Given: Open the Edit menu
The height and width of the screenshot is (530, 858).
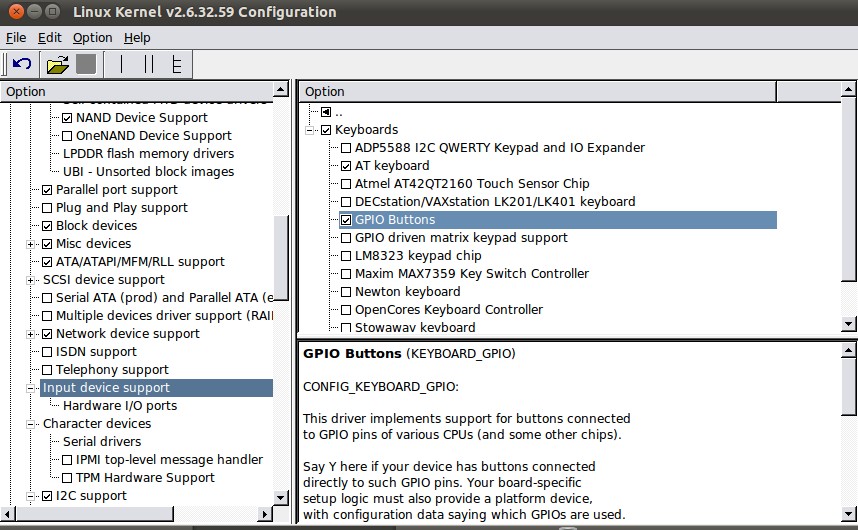Looking at the screenshot, I should (x=49, y=38).
